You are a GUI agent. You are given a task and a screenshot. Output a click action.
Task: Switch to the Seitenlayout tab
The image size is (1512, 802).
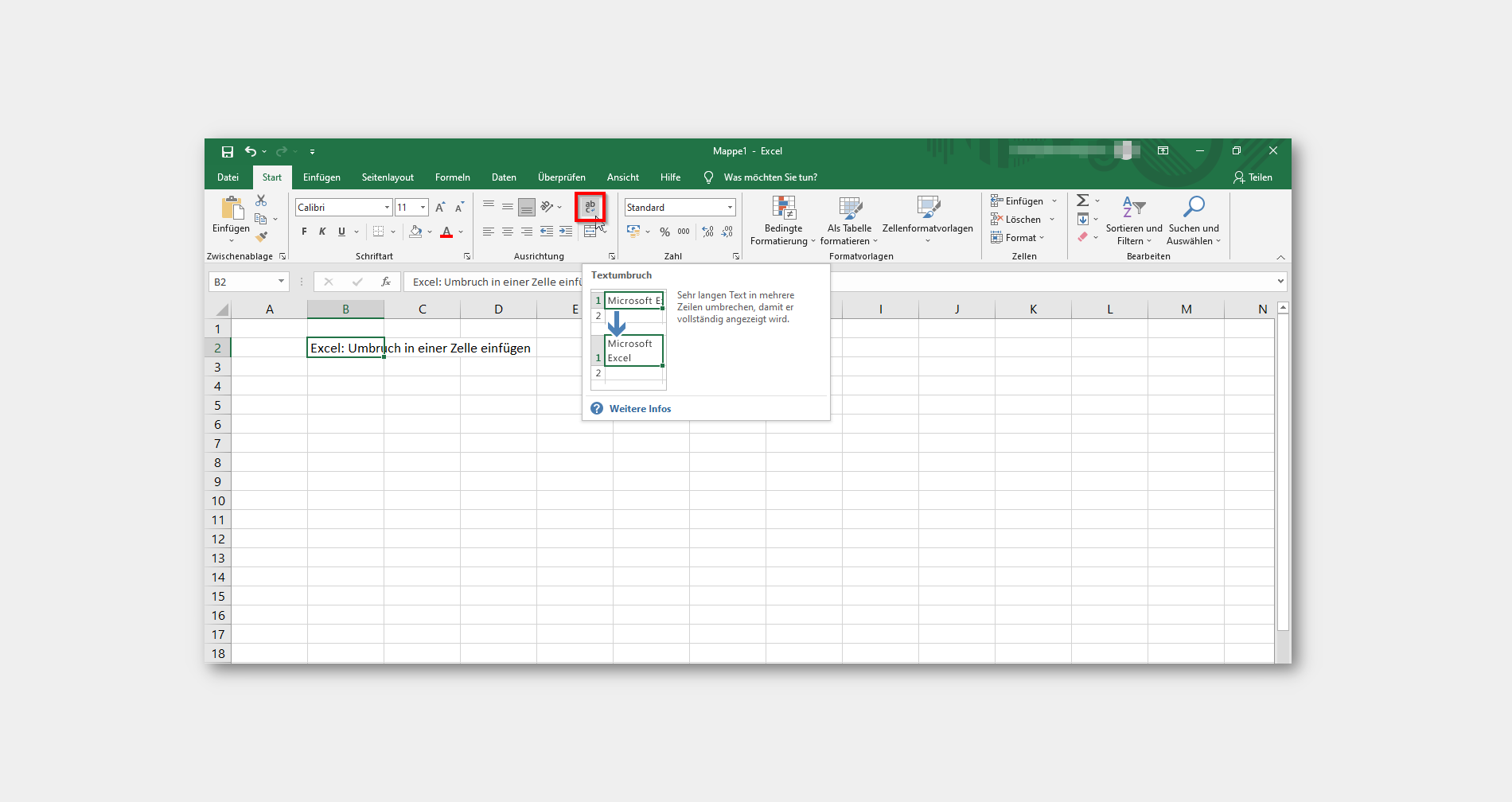pos(388,177)
